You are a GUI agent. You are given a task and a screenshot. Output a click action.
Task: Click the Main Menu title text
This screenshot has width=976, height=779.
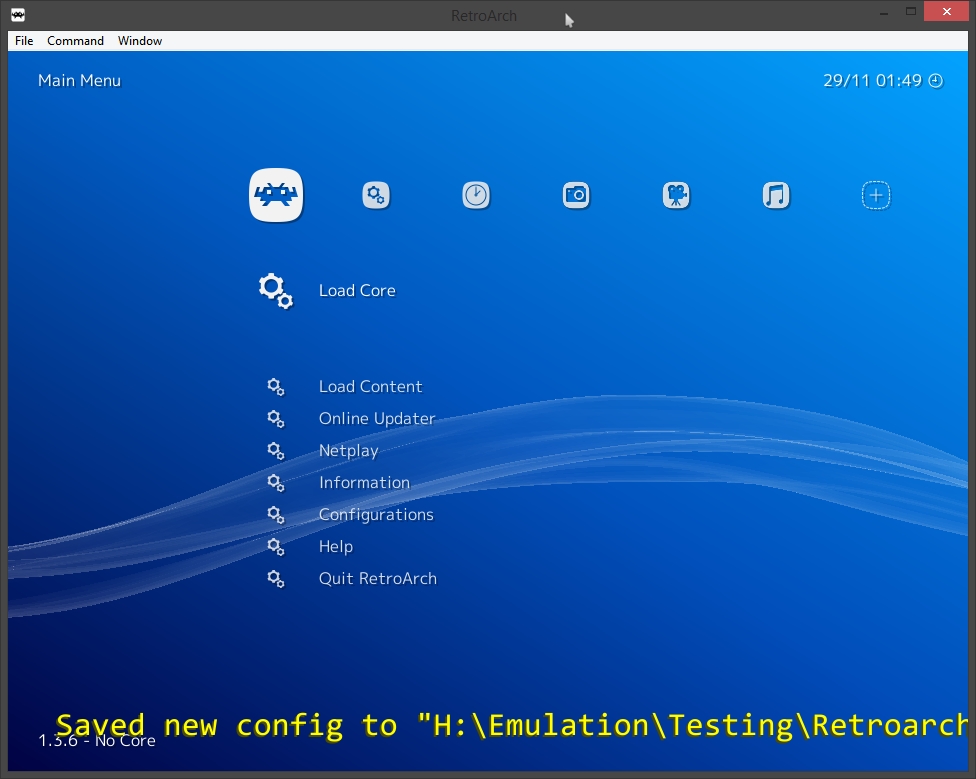80,81
